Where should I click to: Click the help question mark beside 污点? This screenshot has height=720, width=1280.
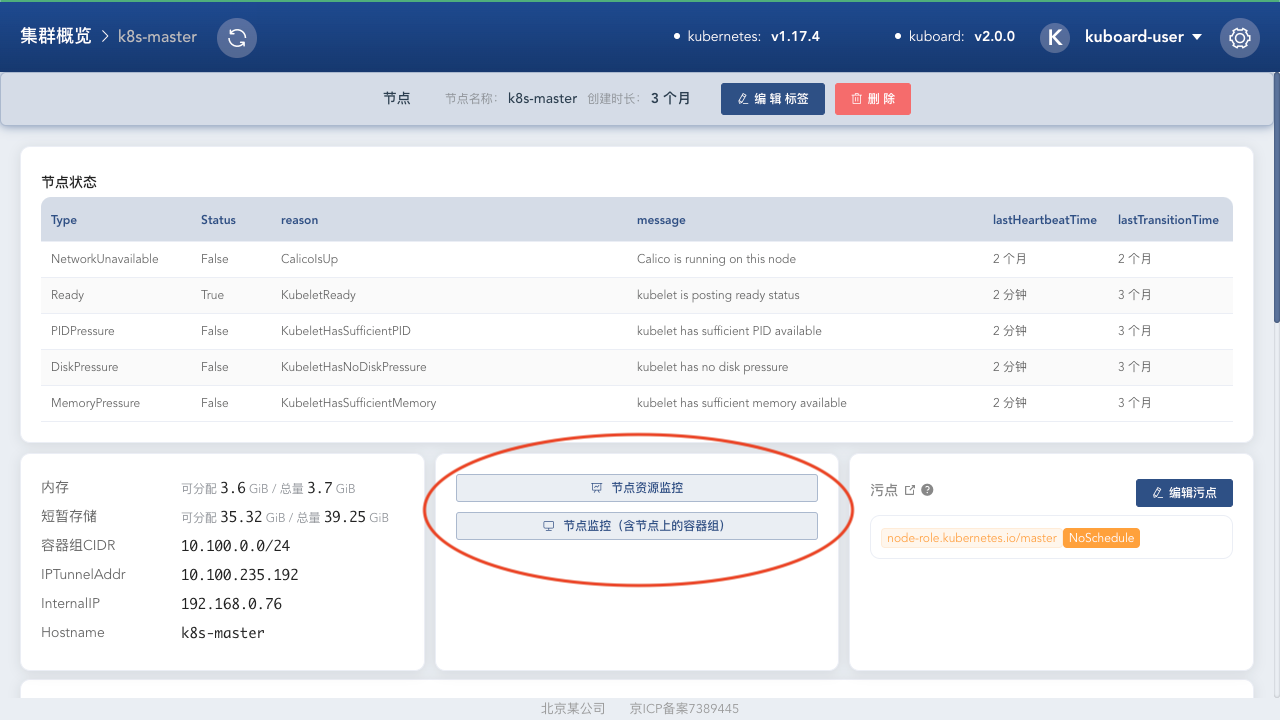coord(927,490)
